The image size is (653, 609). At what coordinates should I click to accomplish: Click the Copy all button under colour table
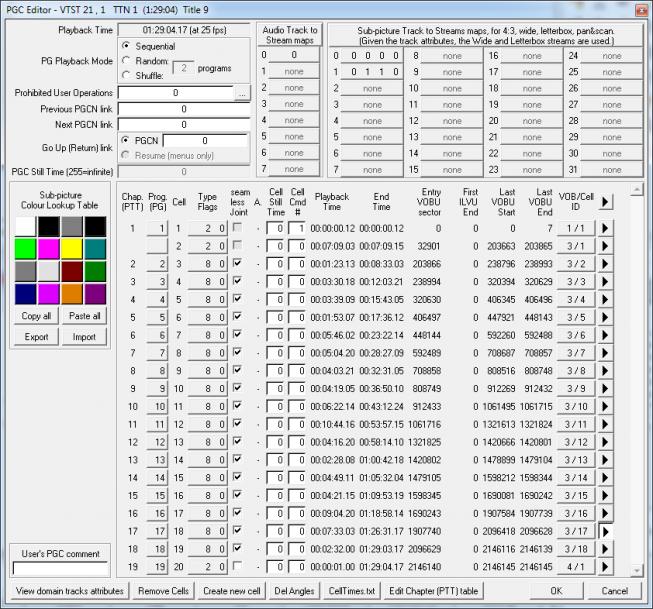coord(35,316)
